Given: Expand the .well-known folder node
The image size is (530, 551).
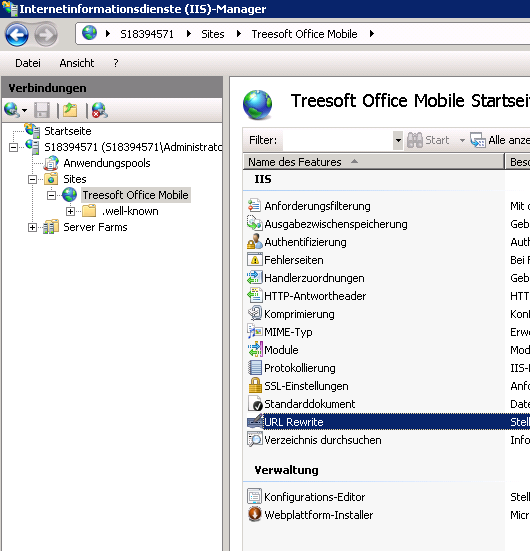Looking at the screenshot, I should pyautogui.click(x=70, y=211).
